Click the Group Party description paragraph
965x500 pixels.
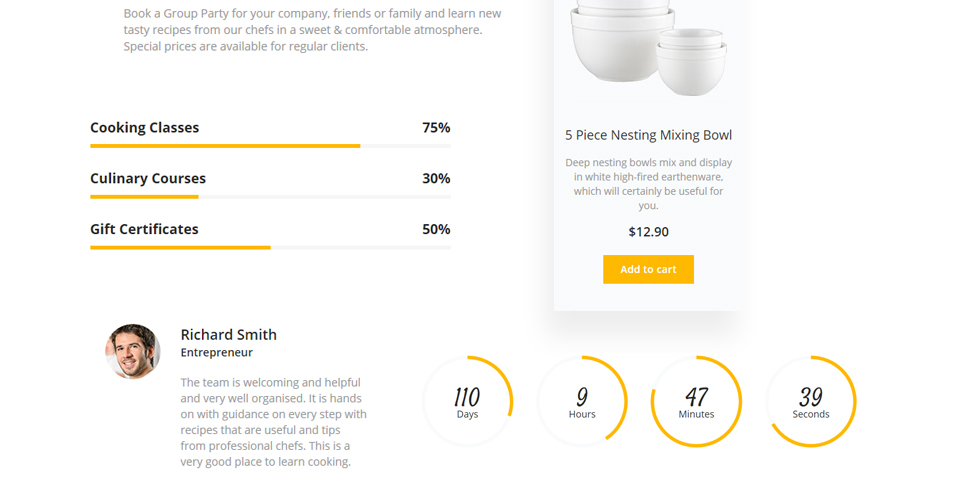pos(312,30)
